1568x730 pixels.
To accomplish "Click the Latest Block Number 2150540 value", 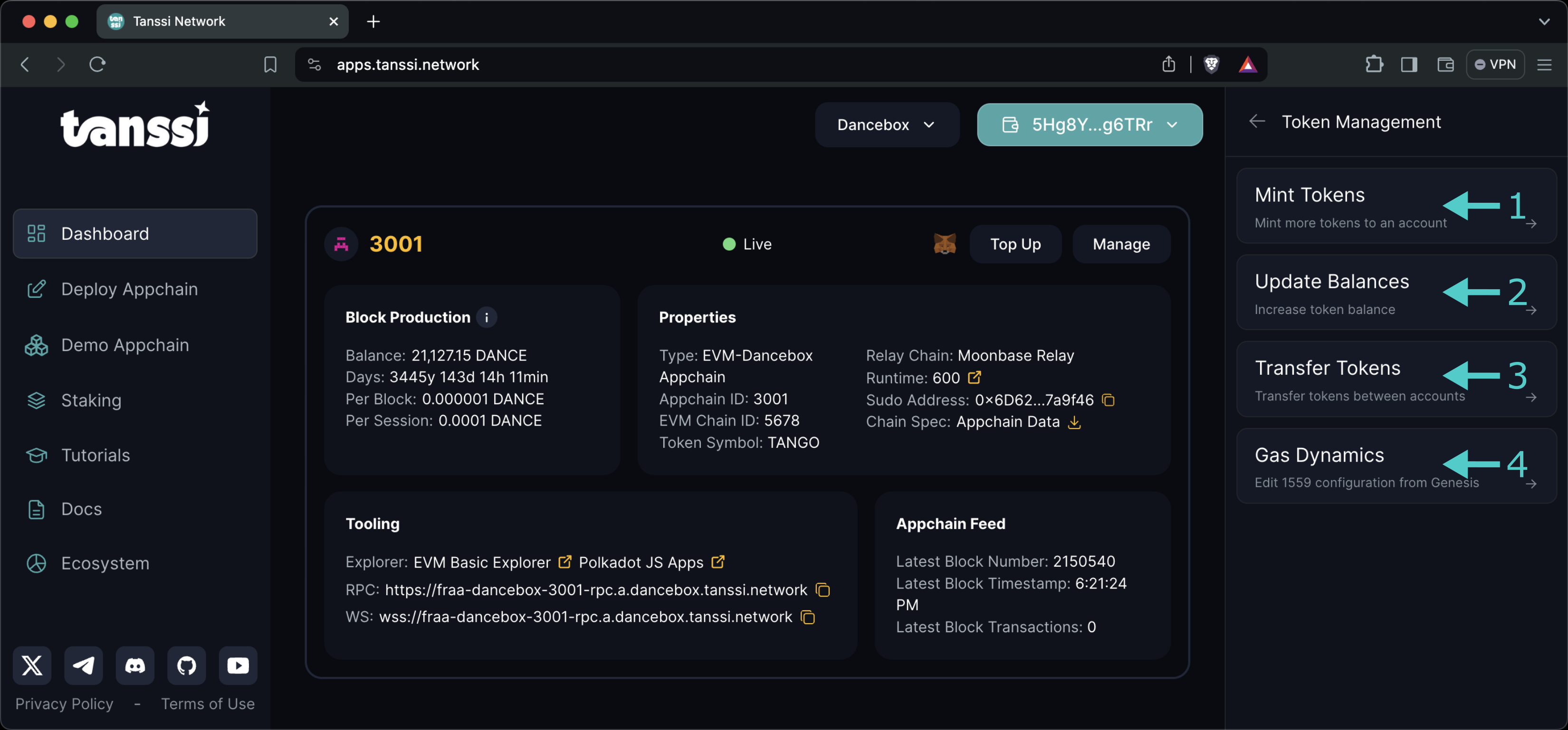I will [x=1084, y=561].
